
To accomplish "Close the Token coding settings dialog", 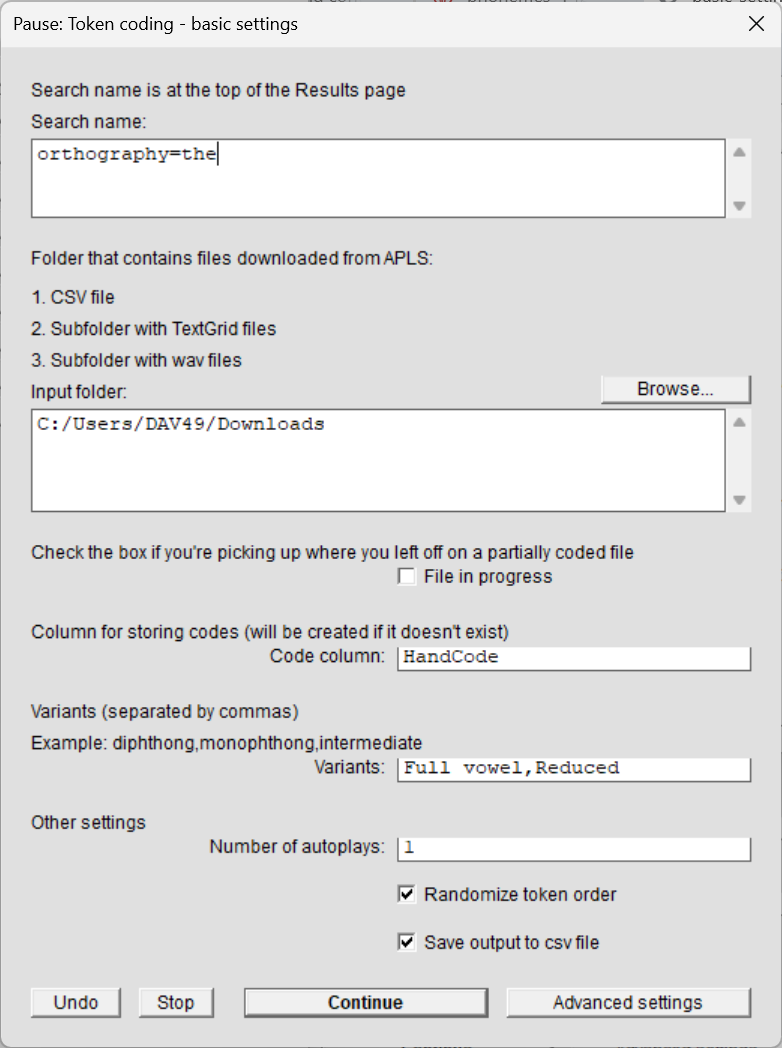I will 756,24.
